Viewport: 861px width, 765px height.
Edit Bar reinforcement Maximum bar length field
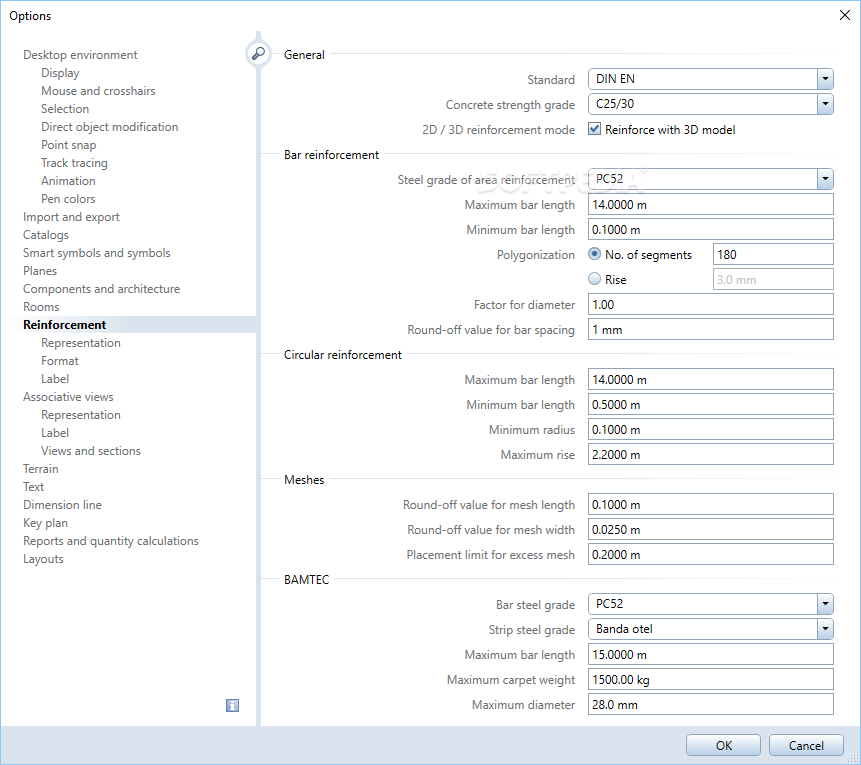[711, 204]
